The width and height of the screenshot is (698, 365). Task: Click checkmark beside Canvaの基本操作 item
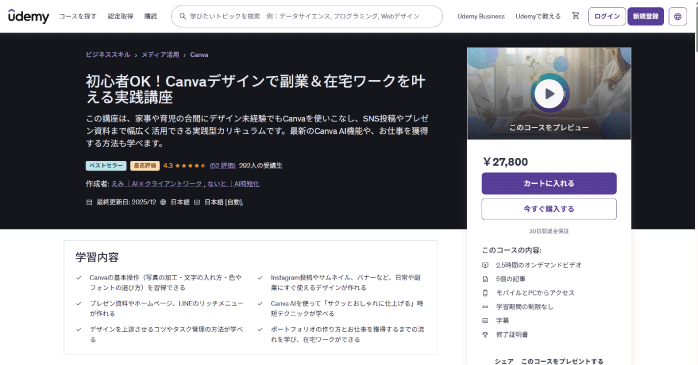click(79, 278)
